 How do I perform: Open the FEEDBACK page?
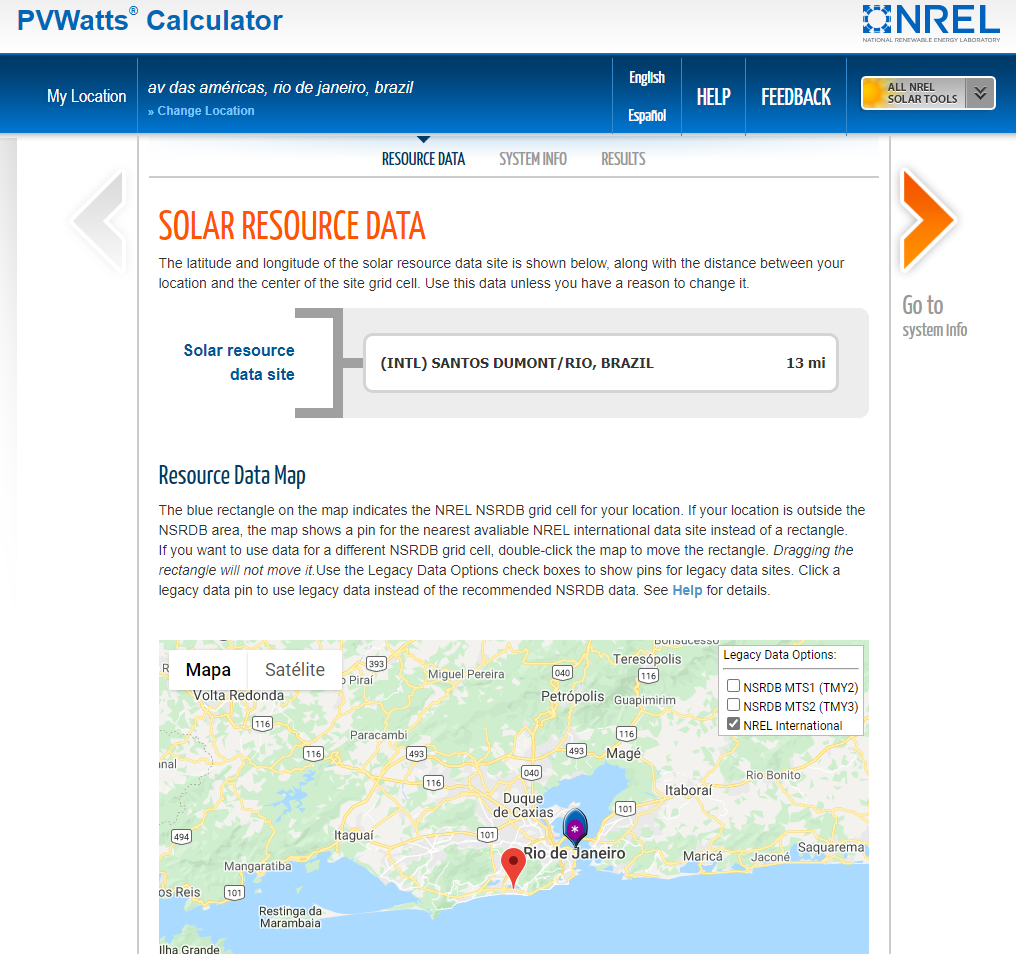[796, 97]
